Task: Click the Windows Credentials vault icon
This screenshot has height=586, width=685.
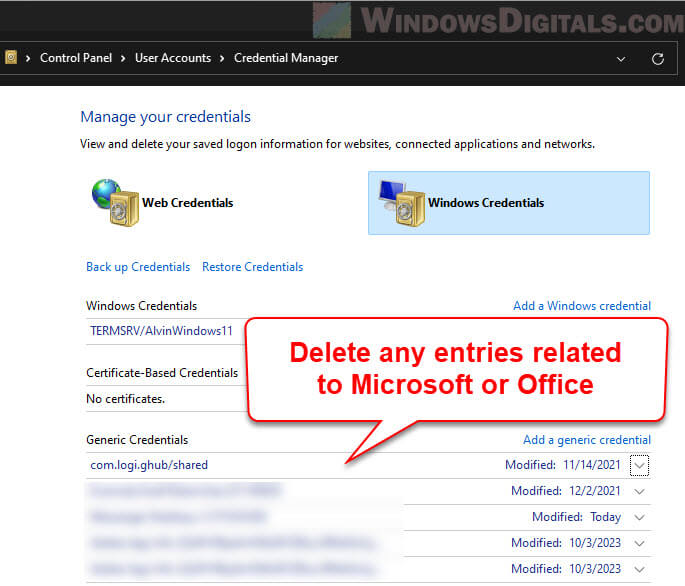Action: coord(402,203)
